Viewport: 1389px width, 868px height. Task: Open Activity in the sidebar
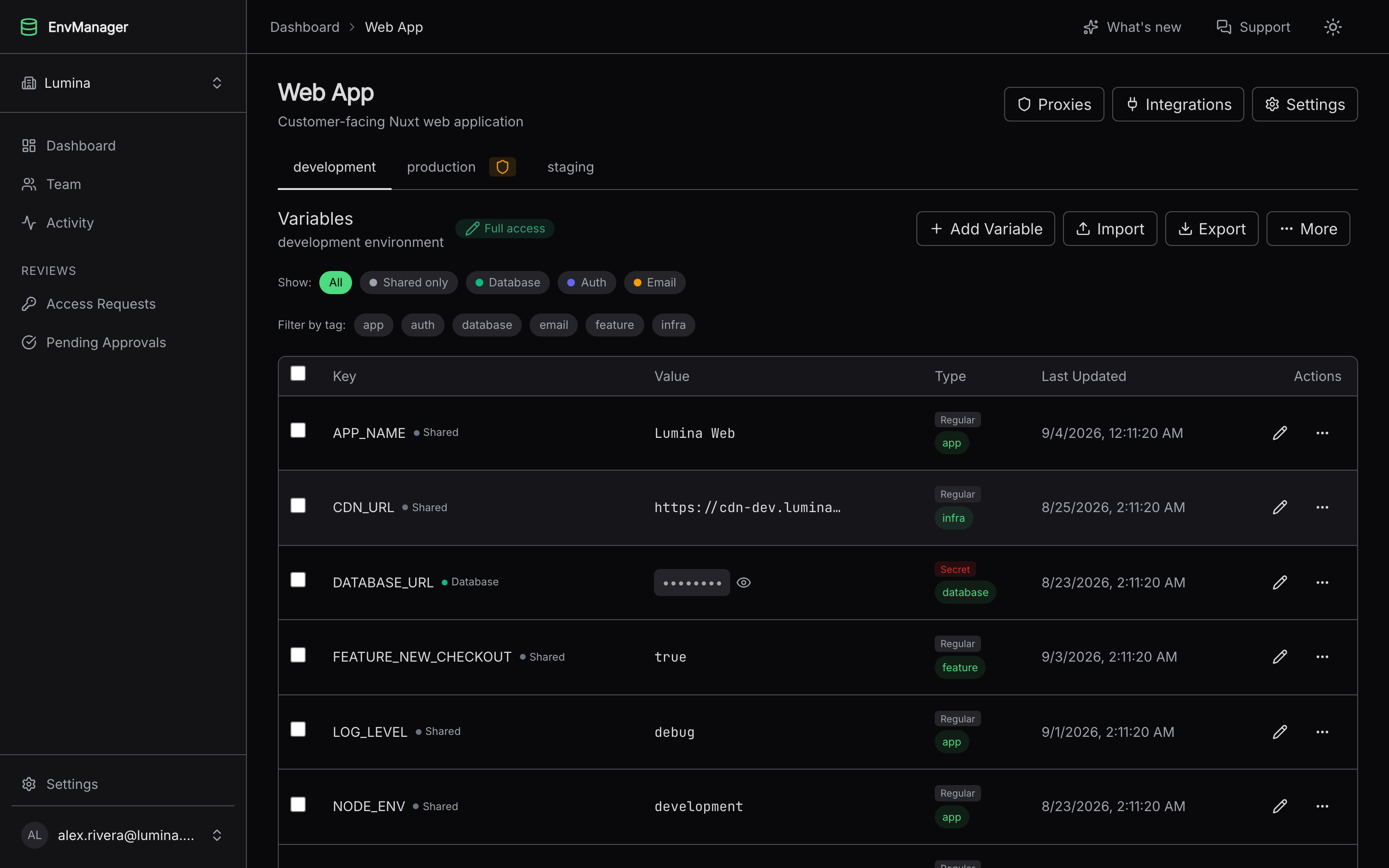123,223
